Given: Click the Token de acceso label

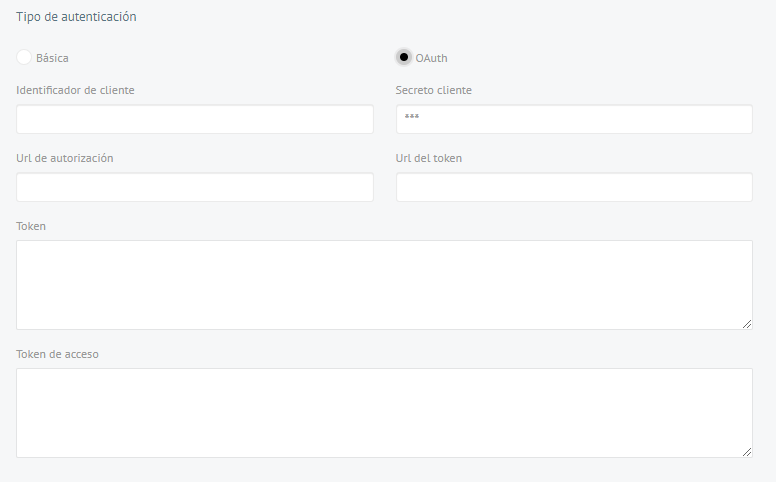Looking at the screenshot, I should pyautogui.click(x=57, y=354).
